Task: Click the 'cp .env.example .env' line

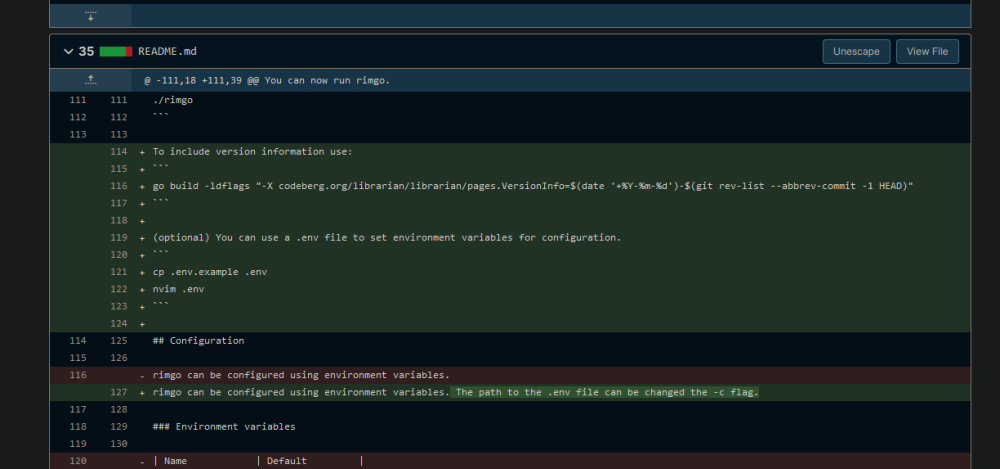Action: [x=210, y=272]
